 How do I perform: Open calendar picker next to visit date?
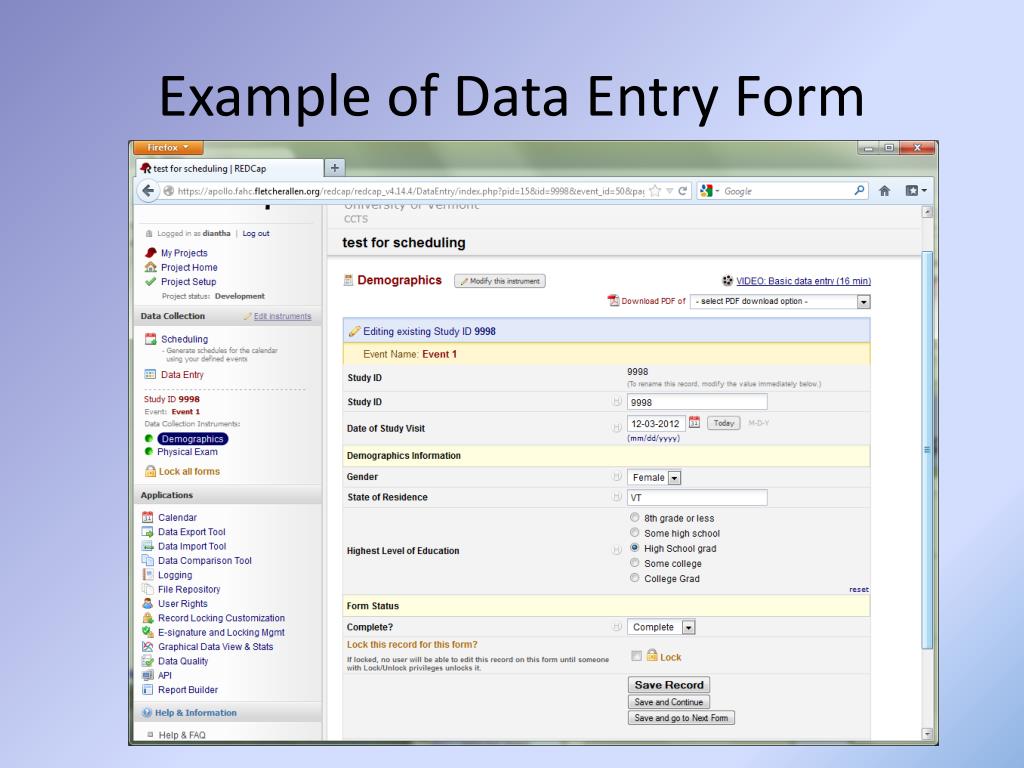[x=694, y=423]
